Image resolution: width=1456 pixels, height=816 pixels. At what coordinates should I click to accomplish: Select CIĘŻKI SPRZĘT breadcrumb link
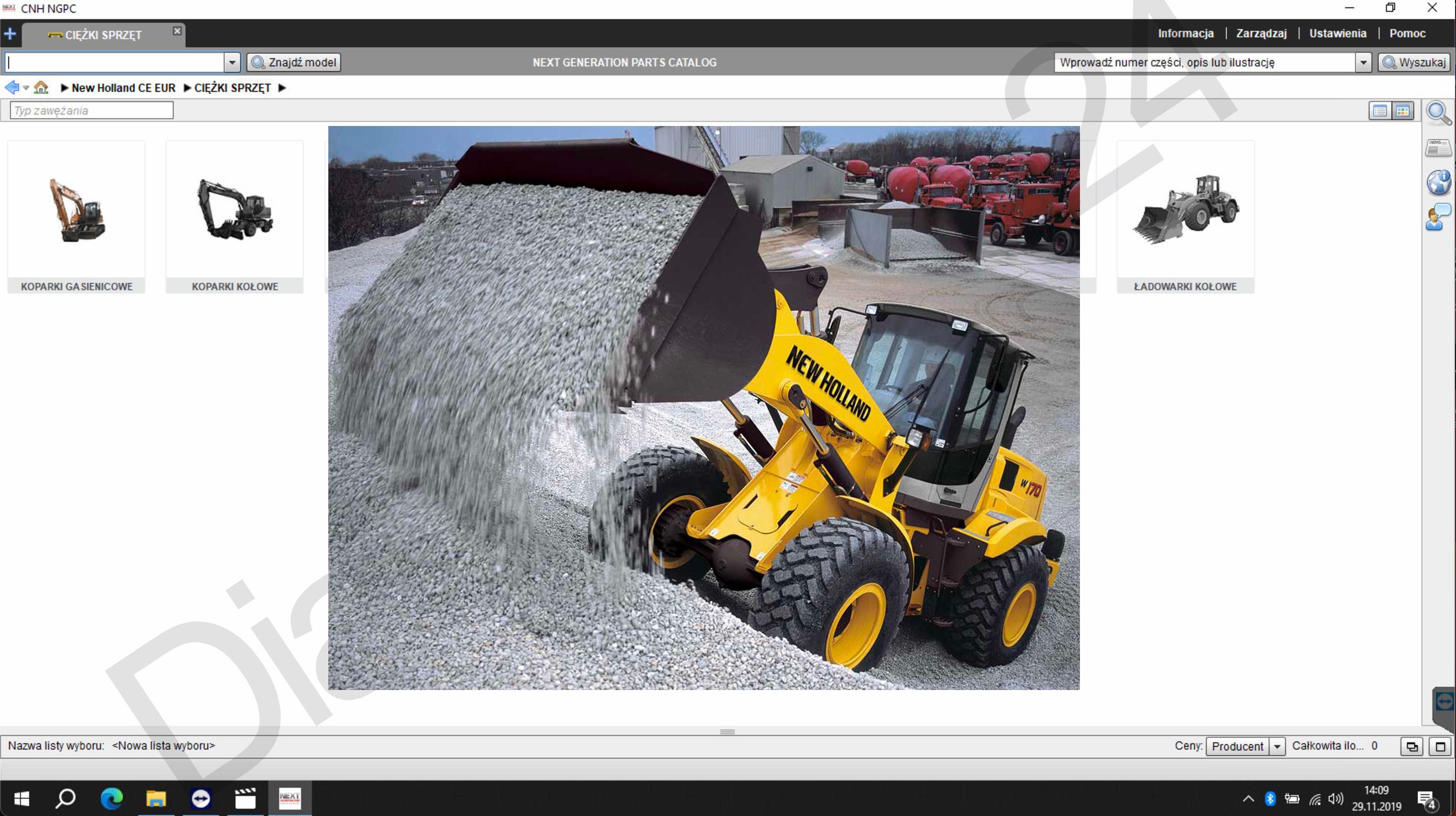(x=232, y=88)
